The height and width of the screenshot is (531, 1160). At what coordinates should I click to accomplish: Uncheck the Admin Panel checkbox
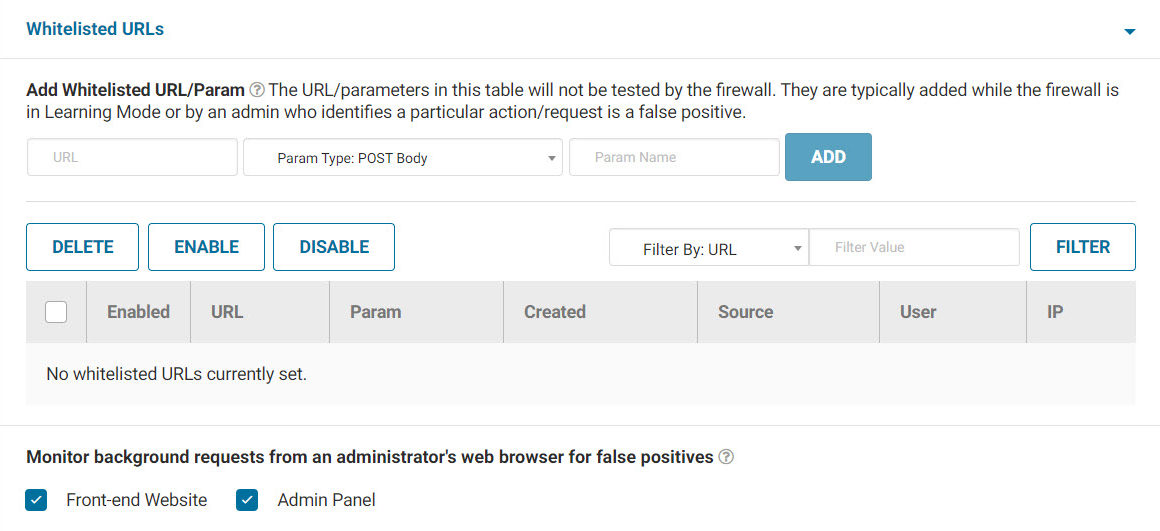coord(247,500)
